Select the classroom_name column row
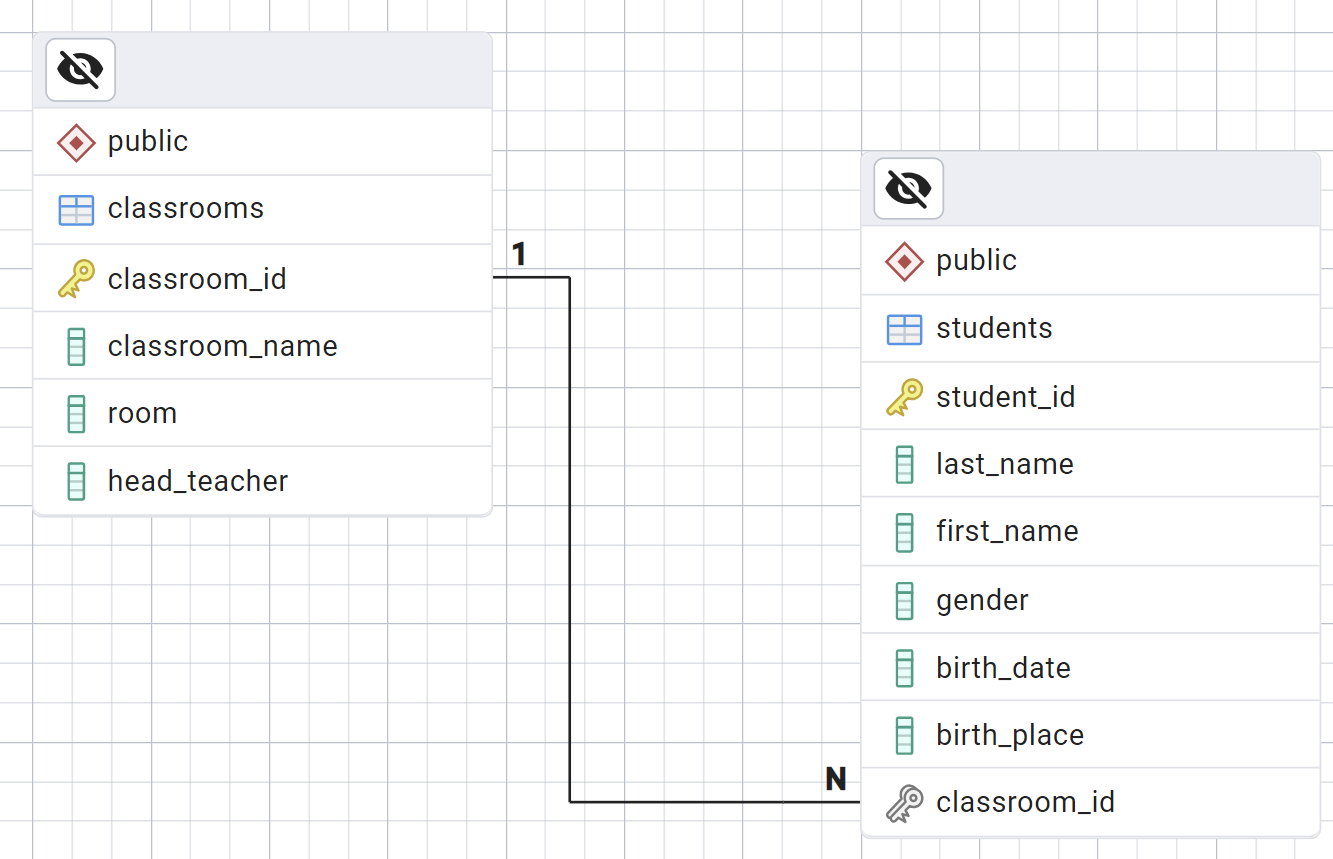This screenshot has height=859, width=1333. point(222,346)
